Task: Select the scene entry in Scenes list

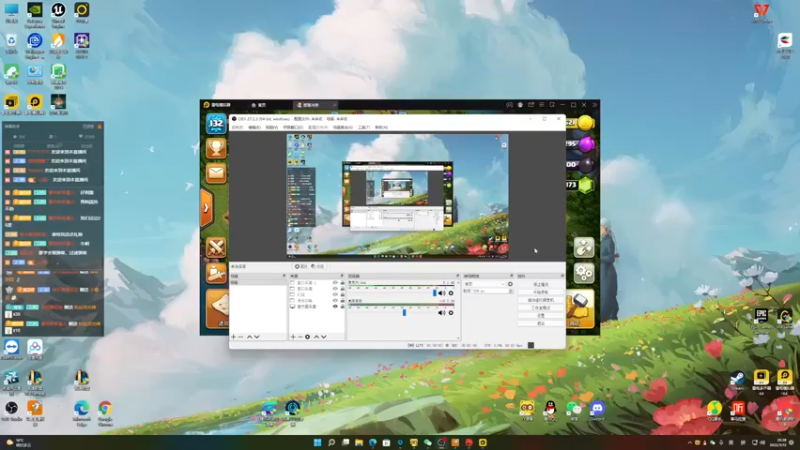Action: tap(258, 282)
